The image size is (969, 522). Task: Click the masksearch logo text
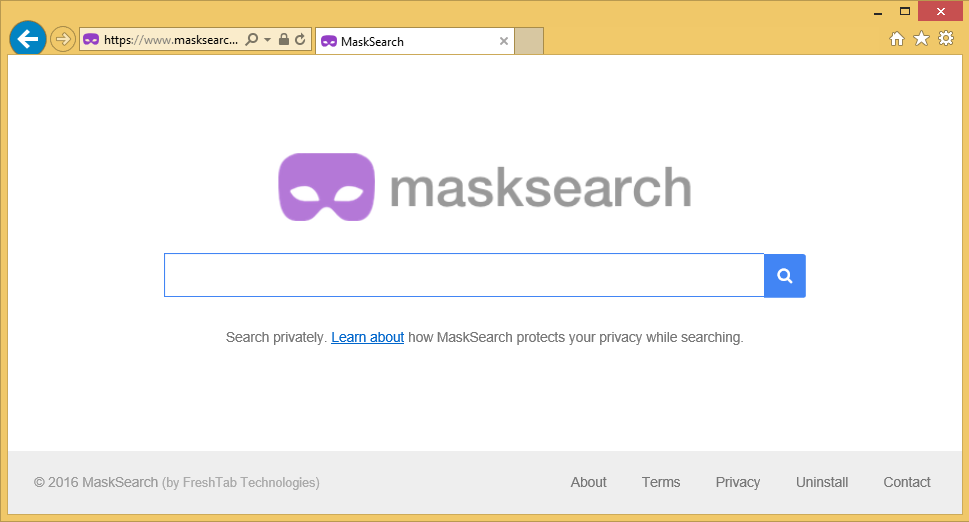[540, 187]
